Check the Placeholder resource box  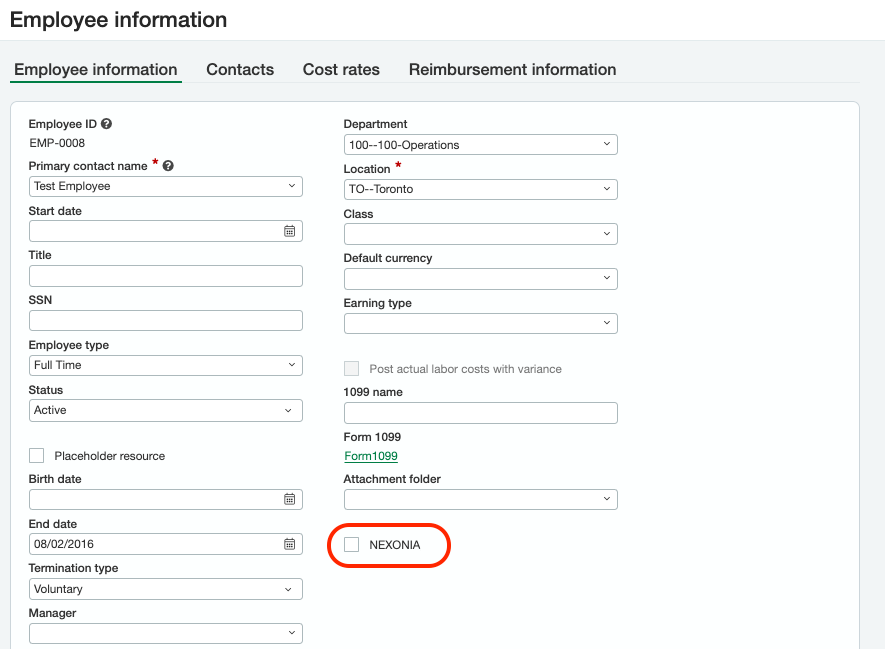pyautogui.click(x=37, y=456)
